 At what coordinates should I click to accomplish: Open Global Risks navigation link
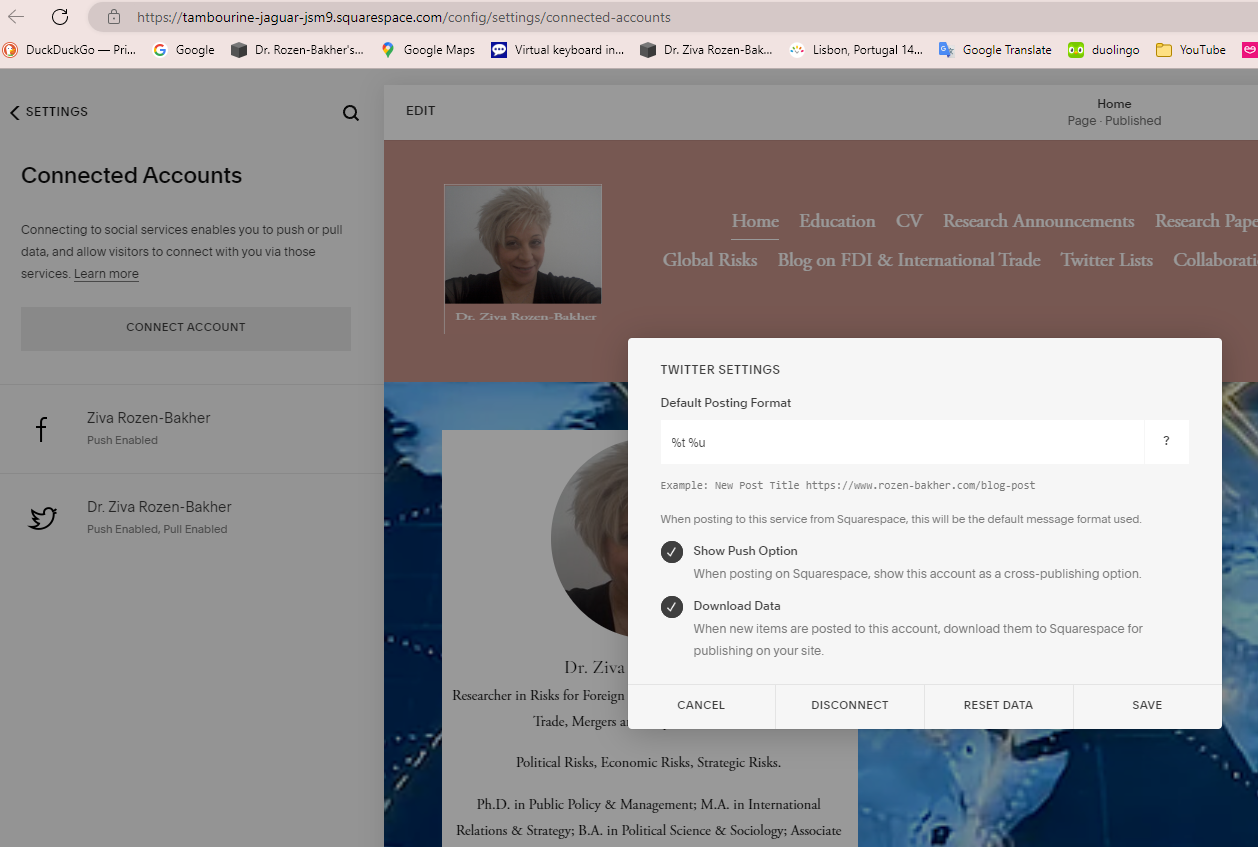710,260
